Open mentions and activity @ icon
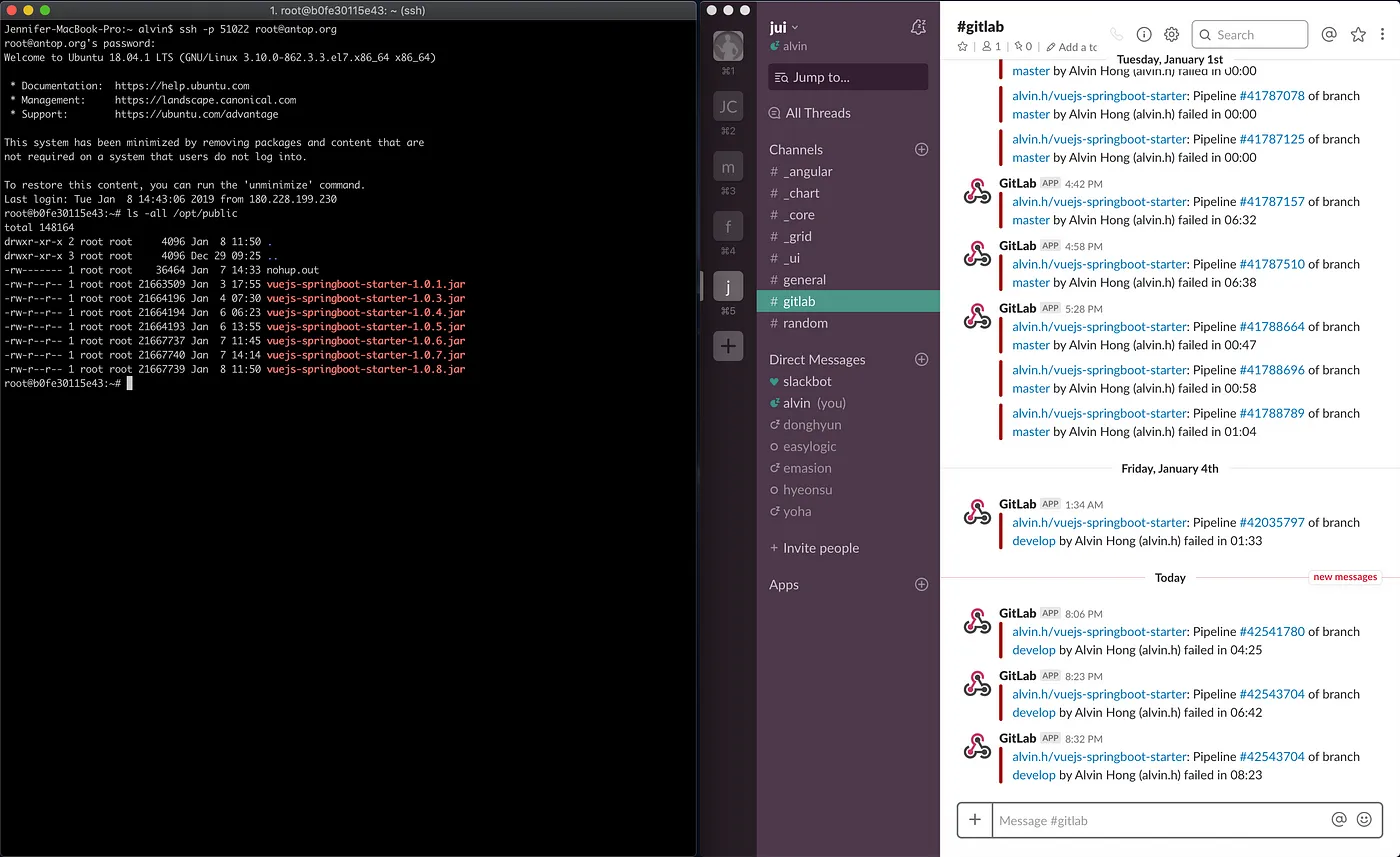Screen dimensions: 1400x857 coord(1329,34)
